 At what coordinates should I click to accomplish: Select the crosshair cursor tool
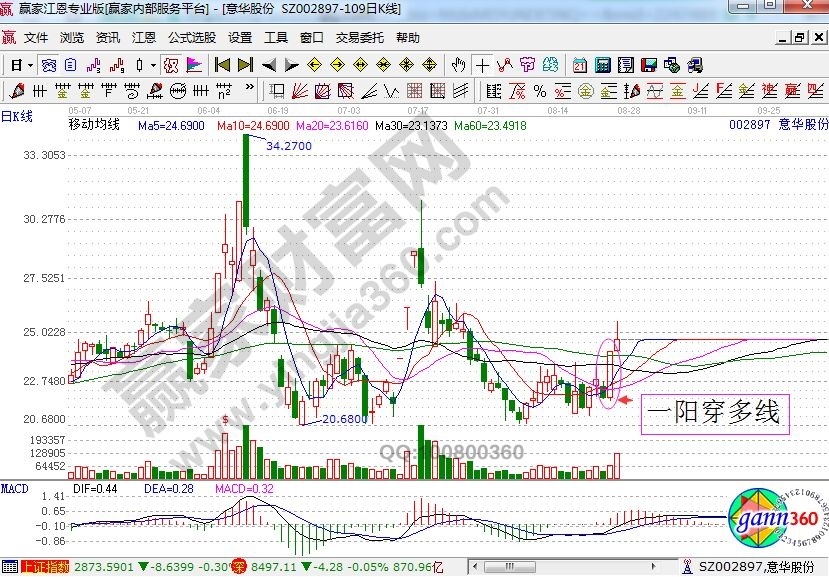point(483,65)
